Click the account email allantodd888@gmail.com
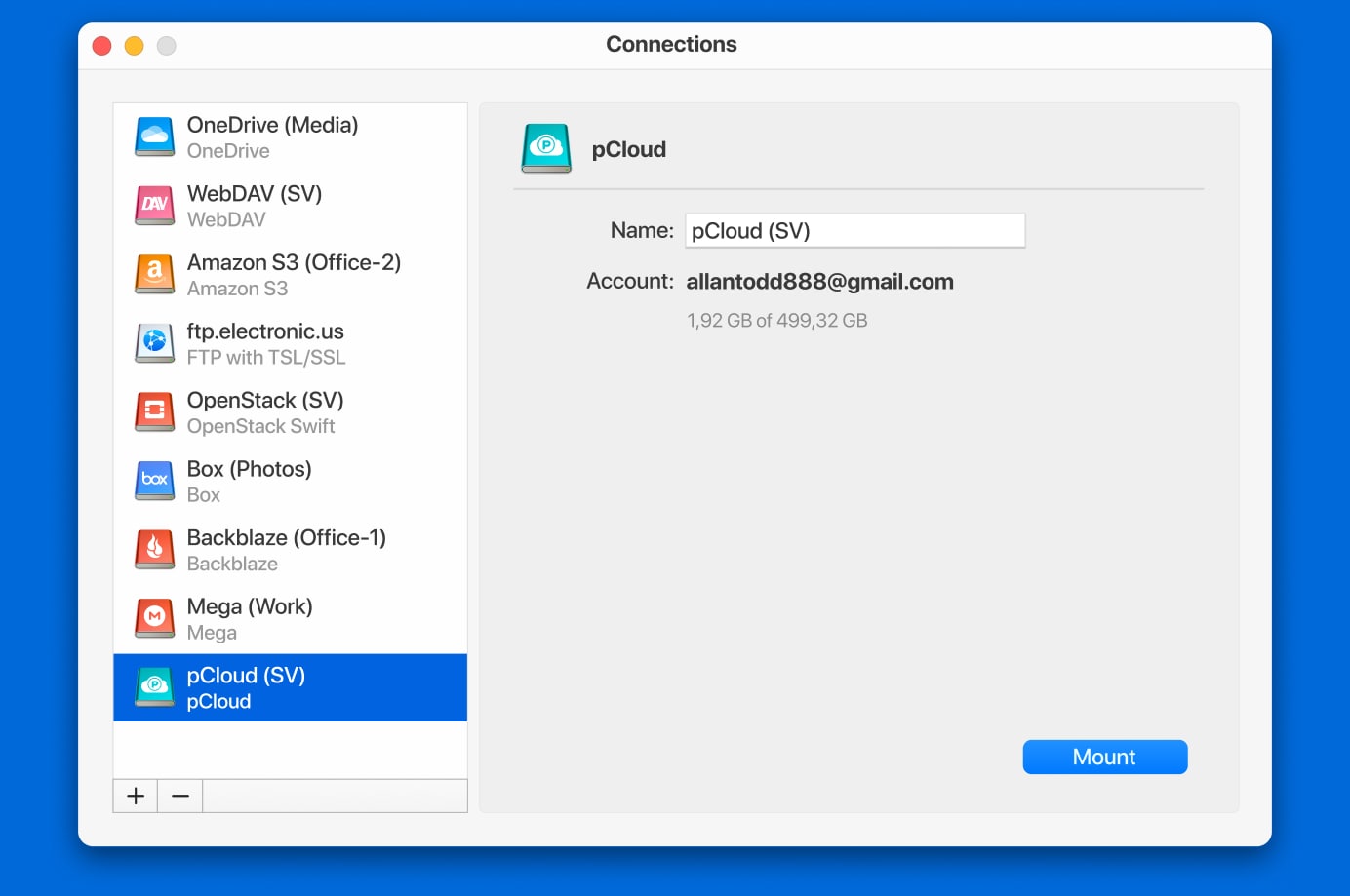Screen dimensions: 1350x896 (x=819, y=282)
